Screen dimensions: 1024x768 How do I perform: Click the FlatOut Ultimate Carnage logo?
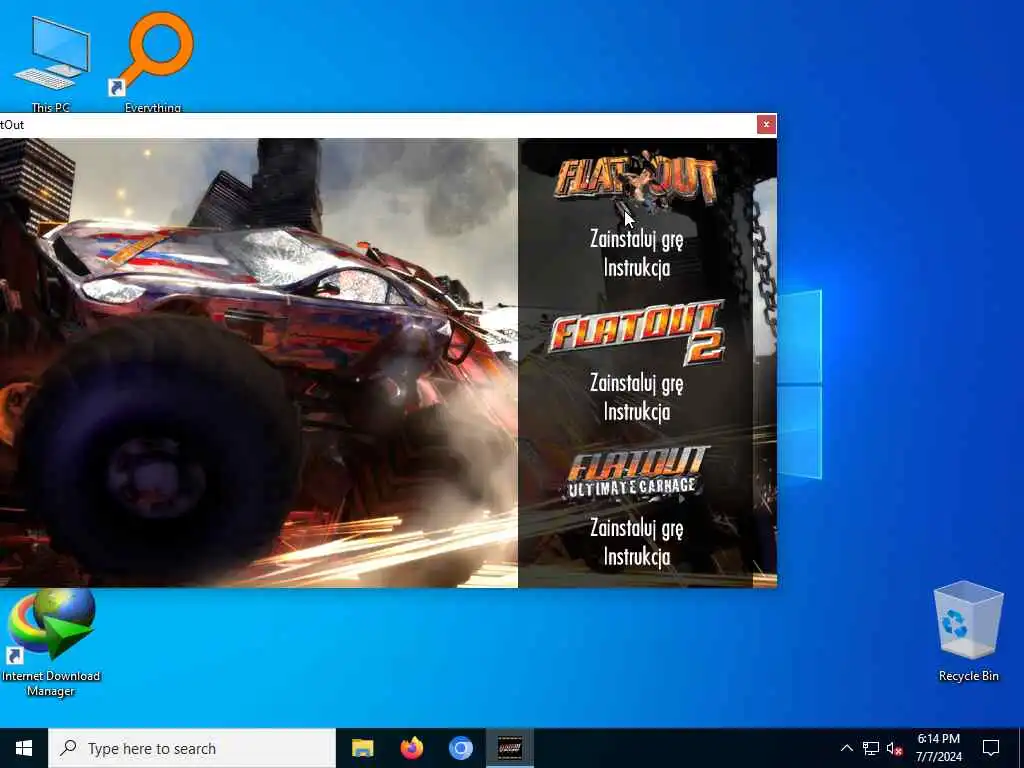pos(635,472)
